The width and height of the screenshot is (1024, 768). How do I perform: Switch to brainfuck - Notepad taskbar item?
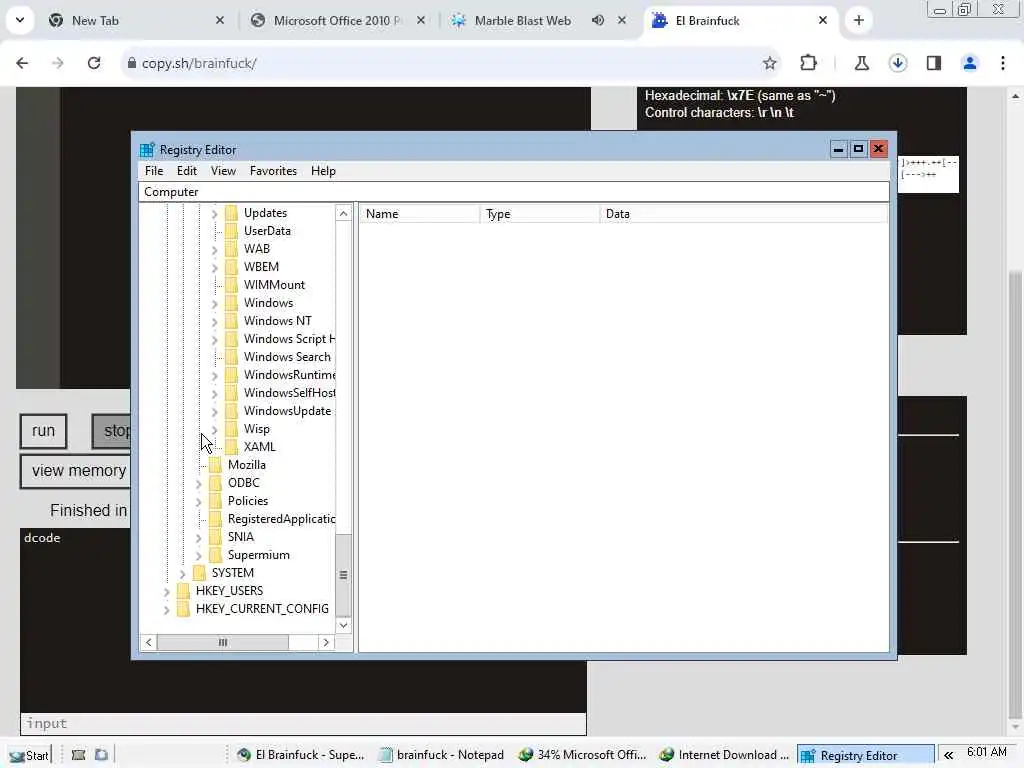tap(442, 756)
